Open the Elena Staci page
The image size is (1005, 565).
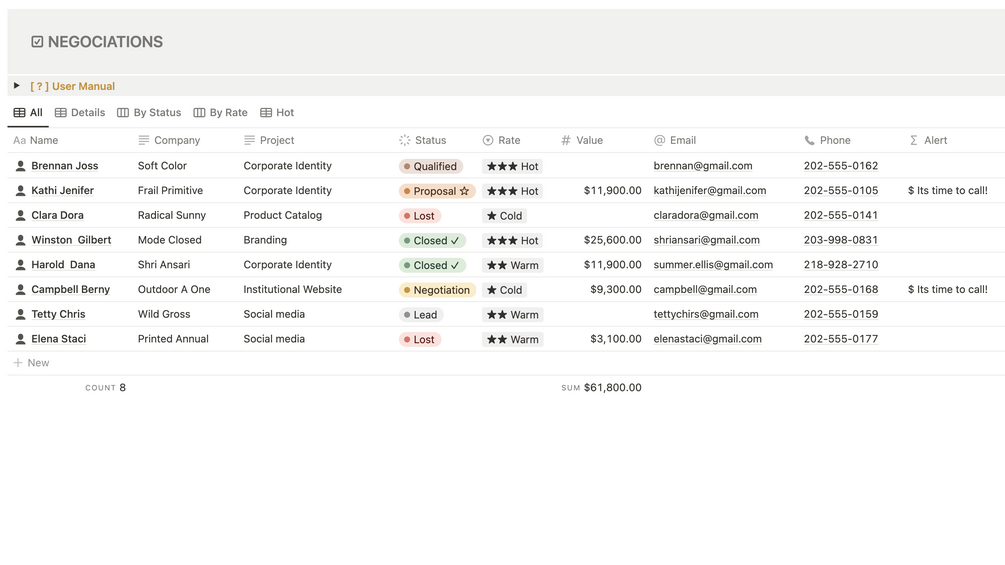pos(58,339)
